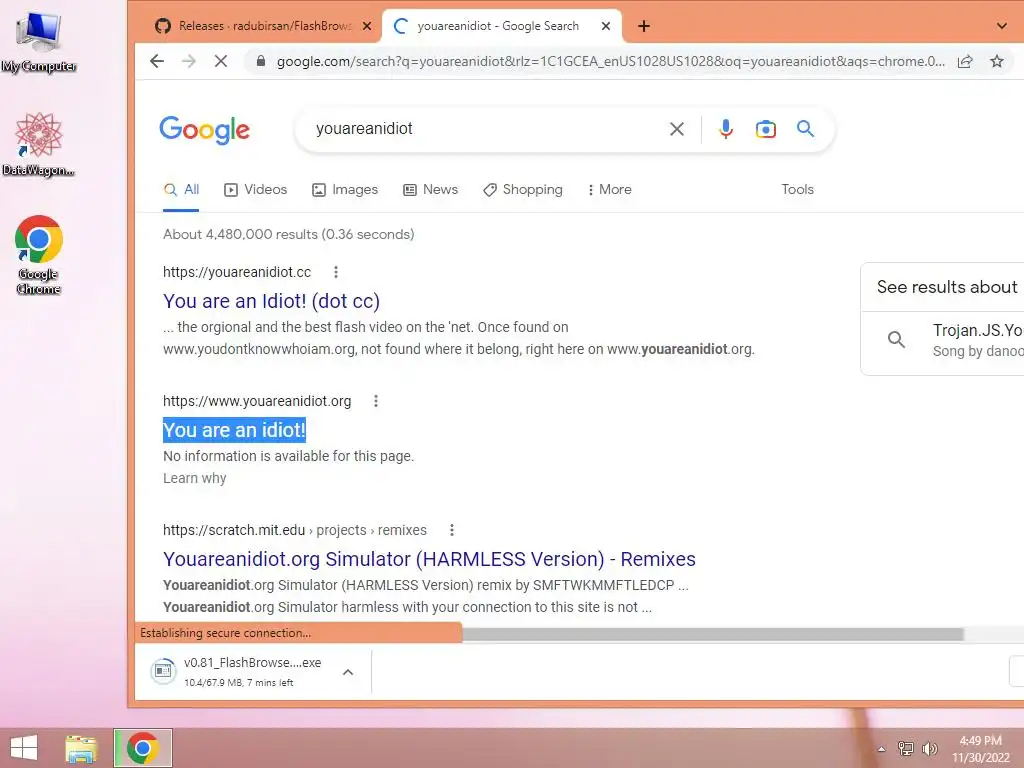Click the voice search microphone icon
1024x768 pixels.
726,129
